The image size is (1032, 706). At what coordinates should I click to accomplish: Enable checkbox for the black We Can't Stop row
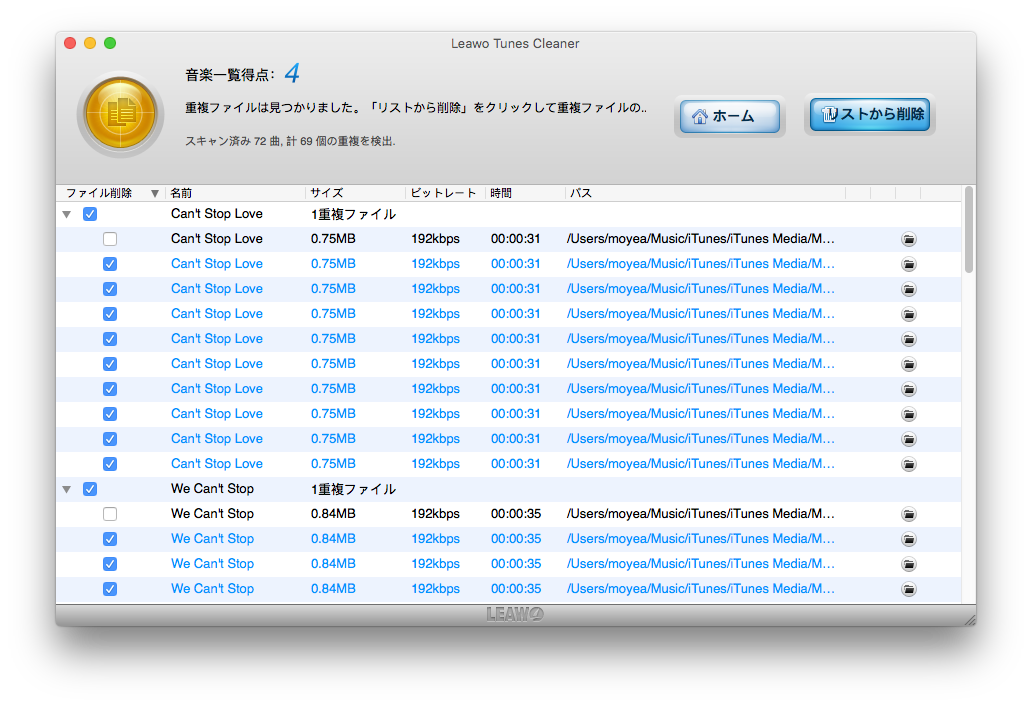coord(110,514)
